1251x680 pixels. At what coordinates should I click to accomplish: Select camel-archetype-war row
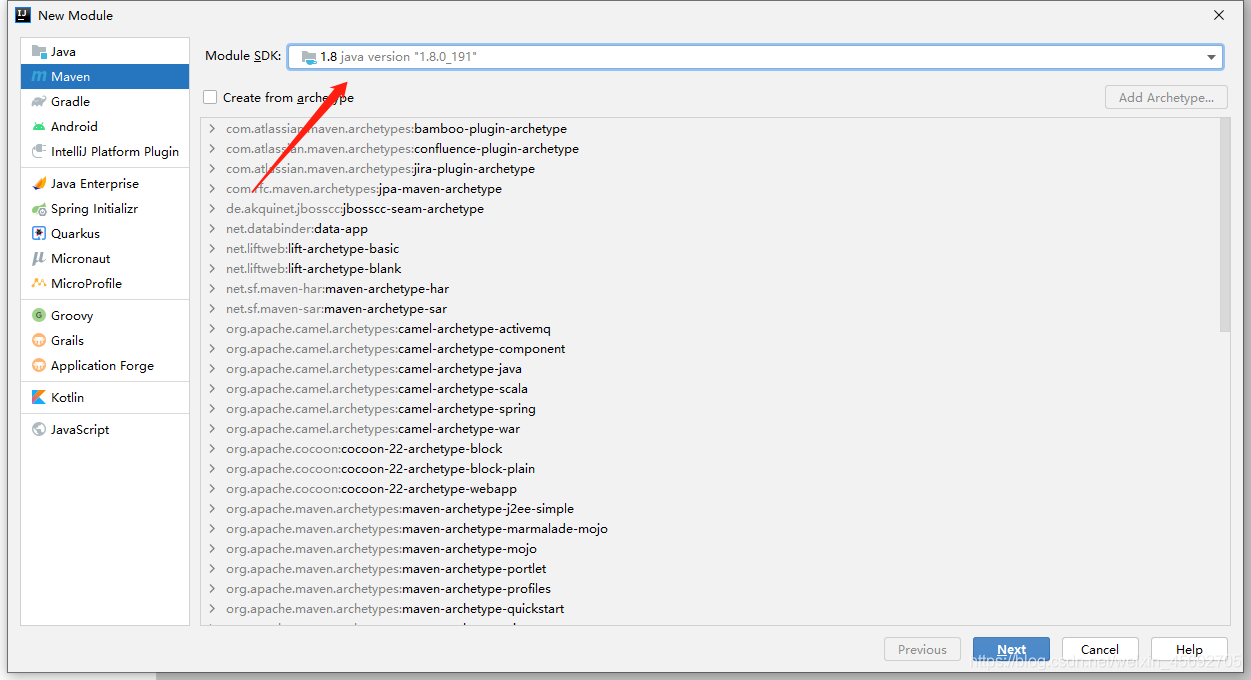click(x=715, y=429)
